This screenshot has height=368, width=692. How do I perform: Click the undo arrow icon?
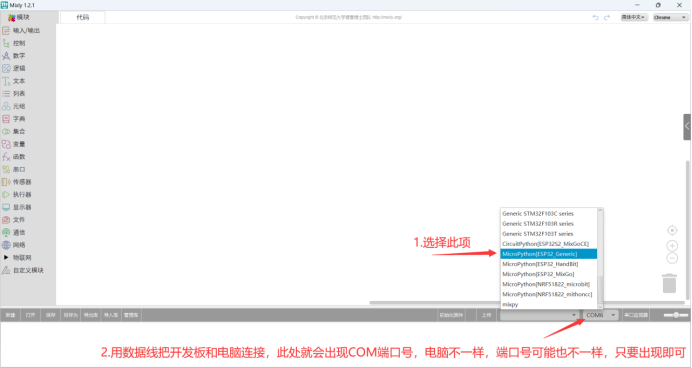pos(595,17)
